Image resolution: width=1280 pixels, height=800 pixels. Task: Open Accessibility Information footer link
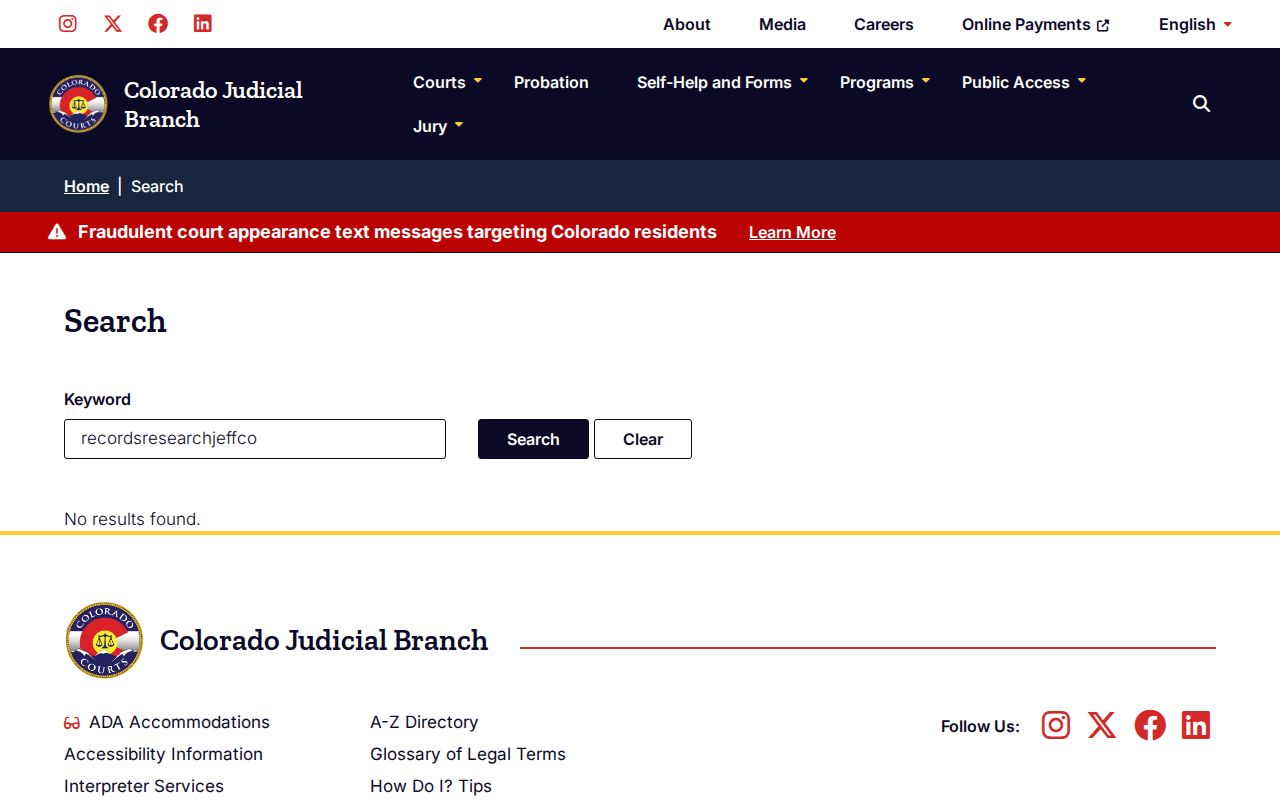point(163,754)
